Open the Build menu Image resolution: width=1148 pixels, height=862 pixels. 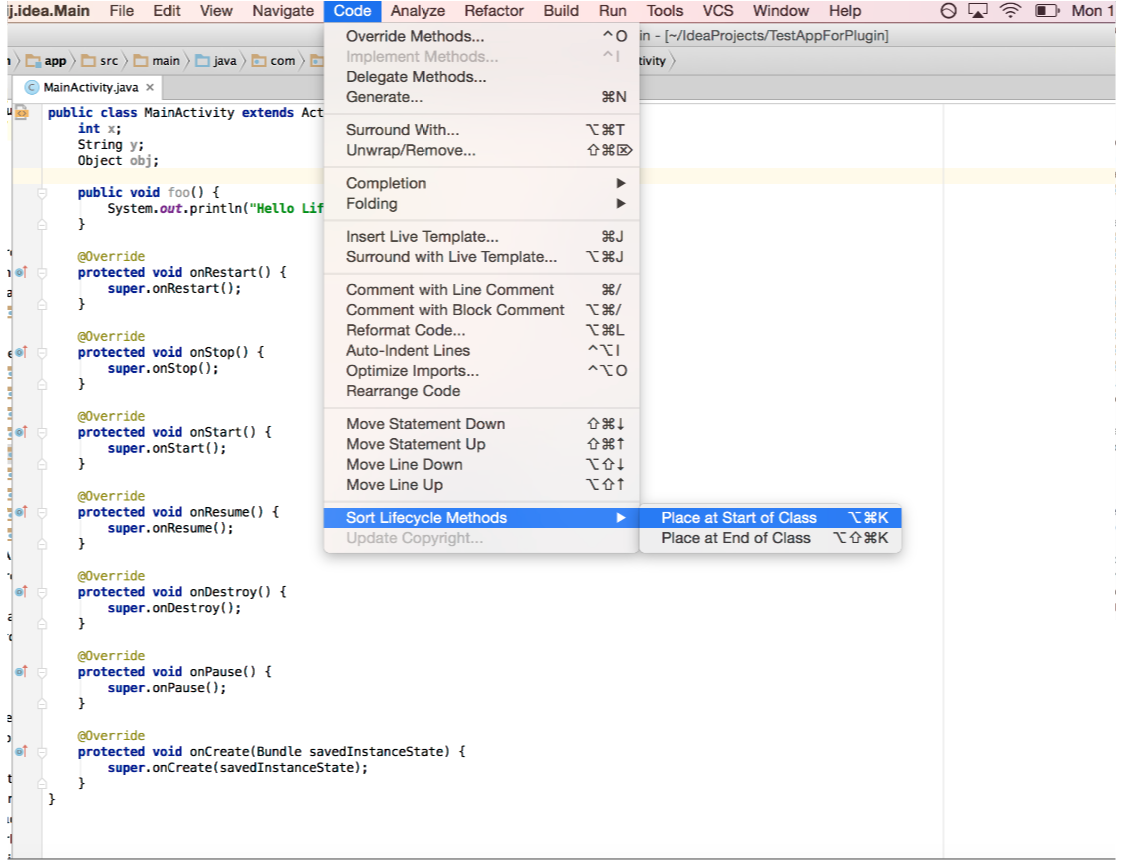point(561,11)
